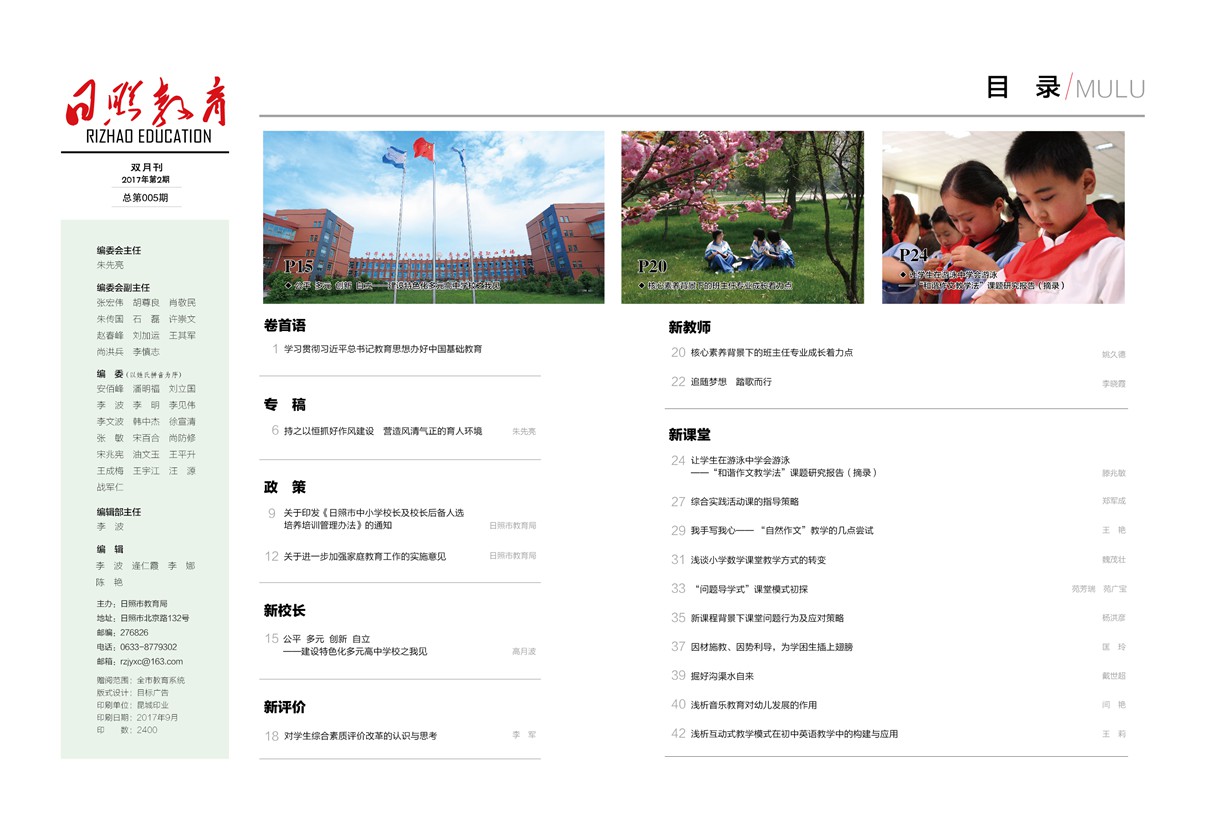Screen dimensions: 1209x826
Task: Click the address line 日照市北京路132号
Action: (155, 618)
